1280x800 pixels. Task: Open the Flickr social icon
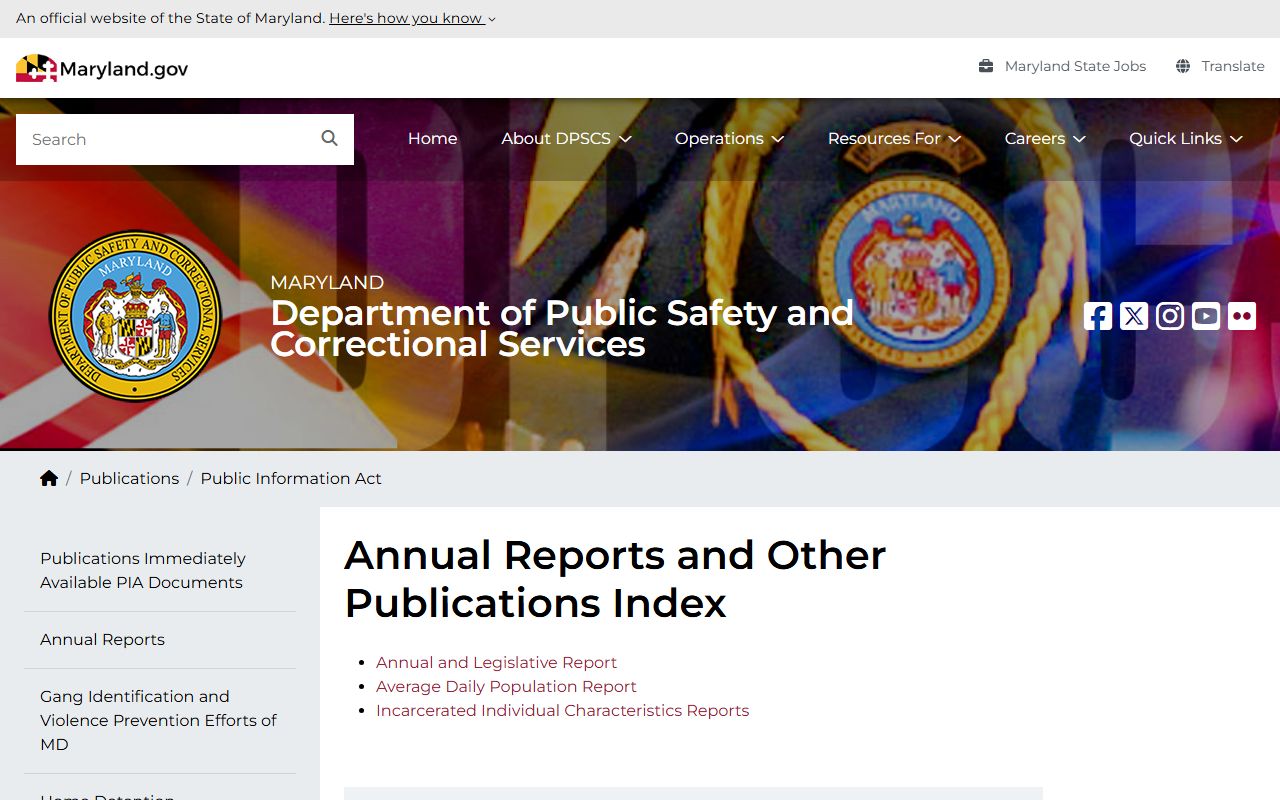1242,316
